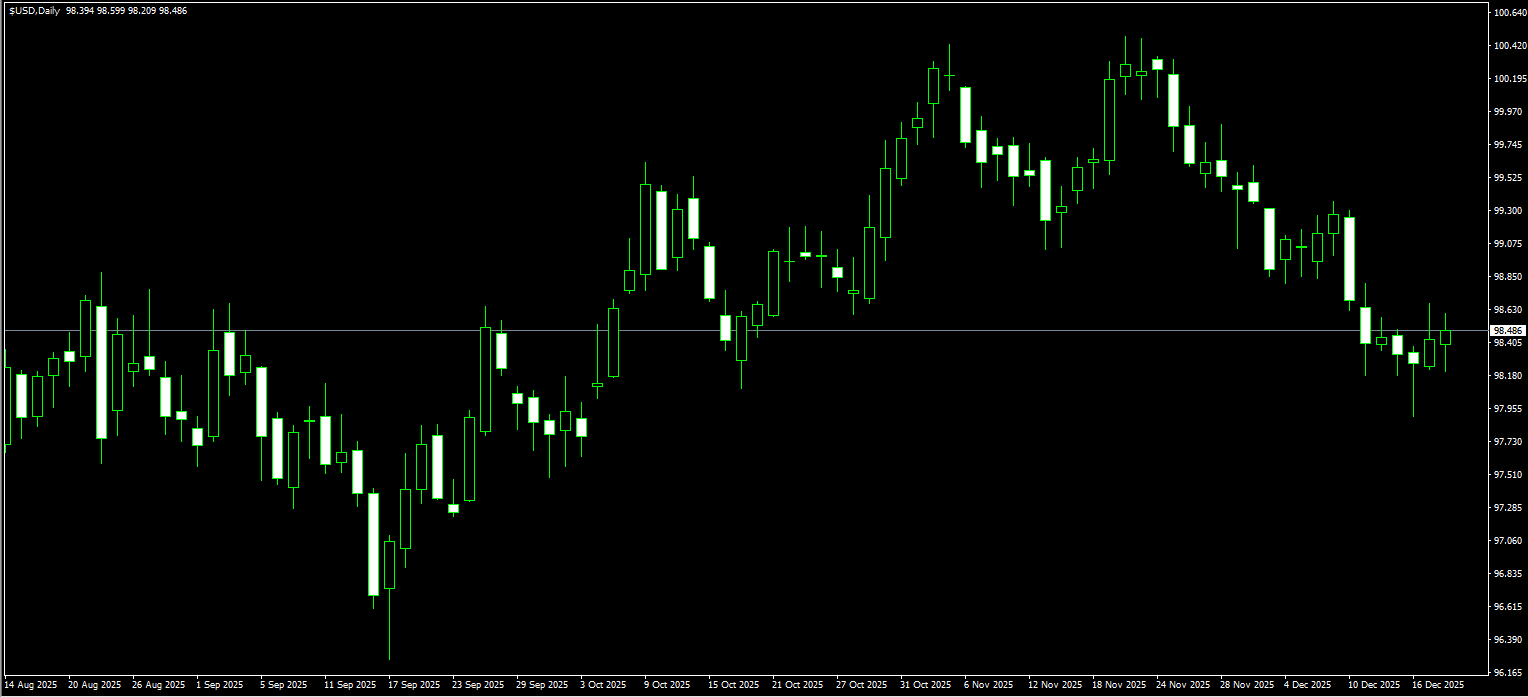Click the rightmost (latest) candlestick on chart
The height and width of the screenshot is (697, 1528).
point(1445,337)
